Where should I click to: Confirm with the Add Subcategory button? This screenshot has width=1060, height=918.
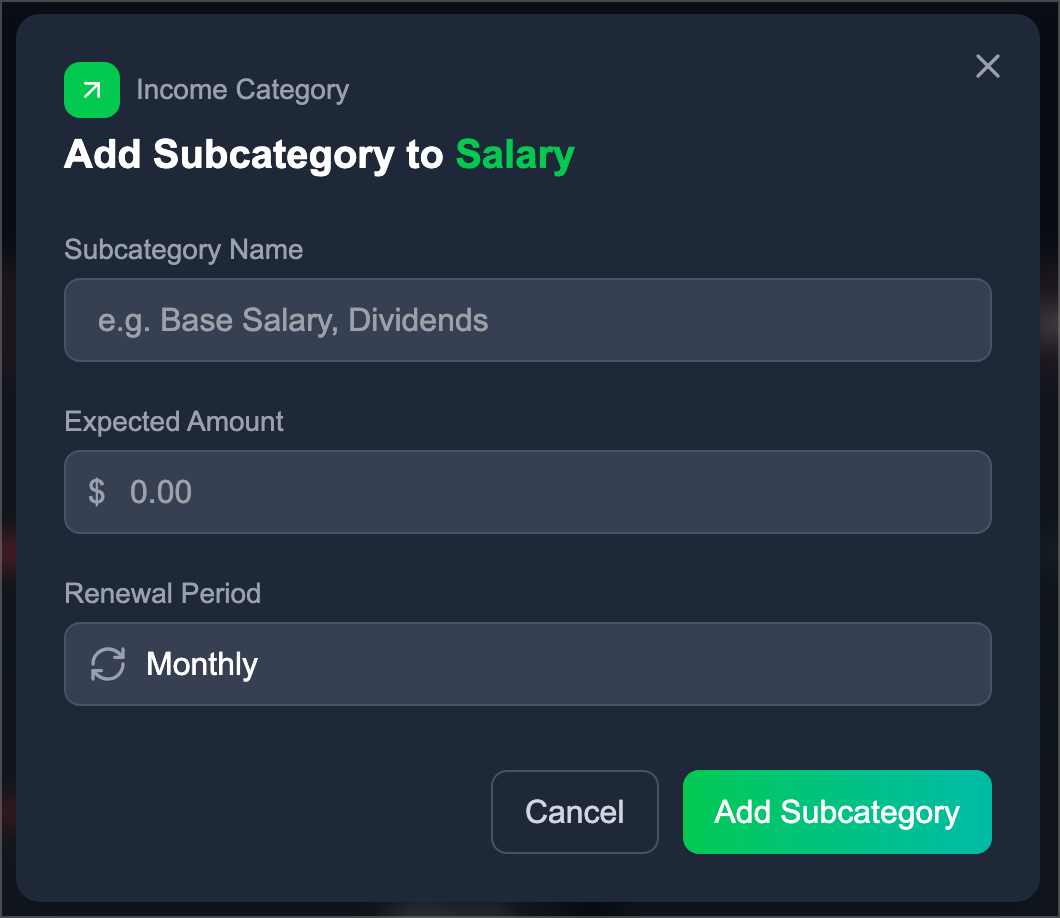(837, 812)
